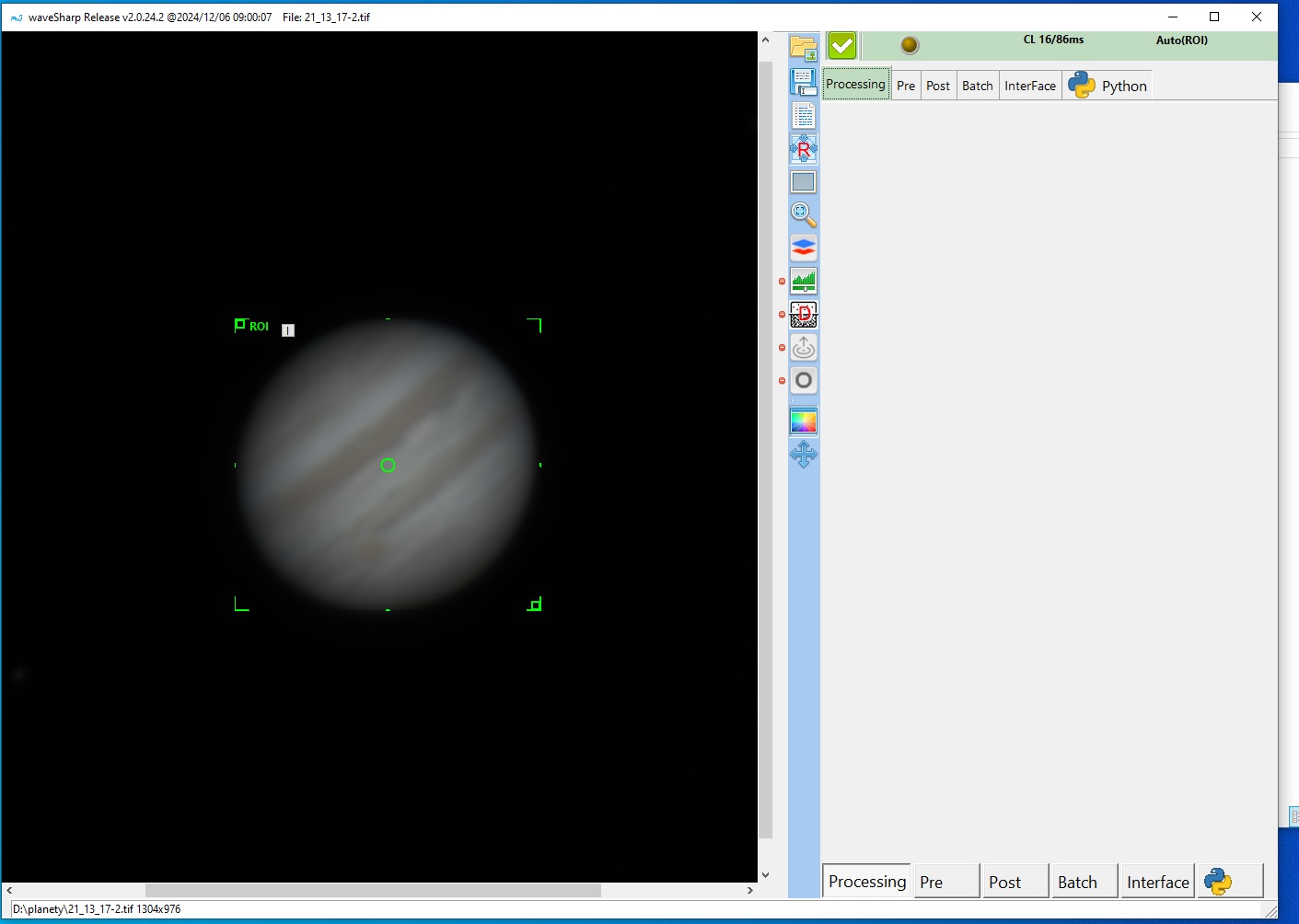
Task: Toggle the red marker beside the histogram icon
Action: pyautogui.click(x=783, y=282)
